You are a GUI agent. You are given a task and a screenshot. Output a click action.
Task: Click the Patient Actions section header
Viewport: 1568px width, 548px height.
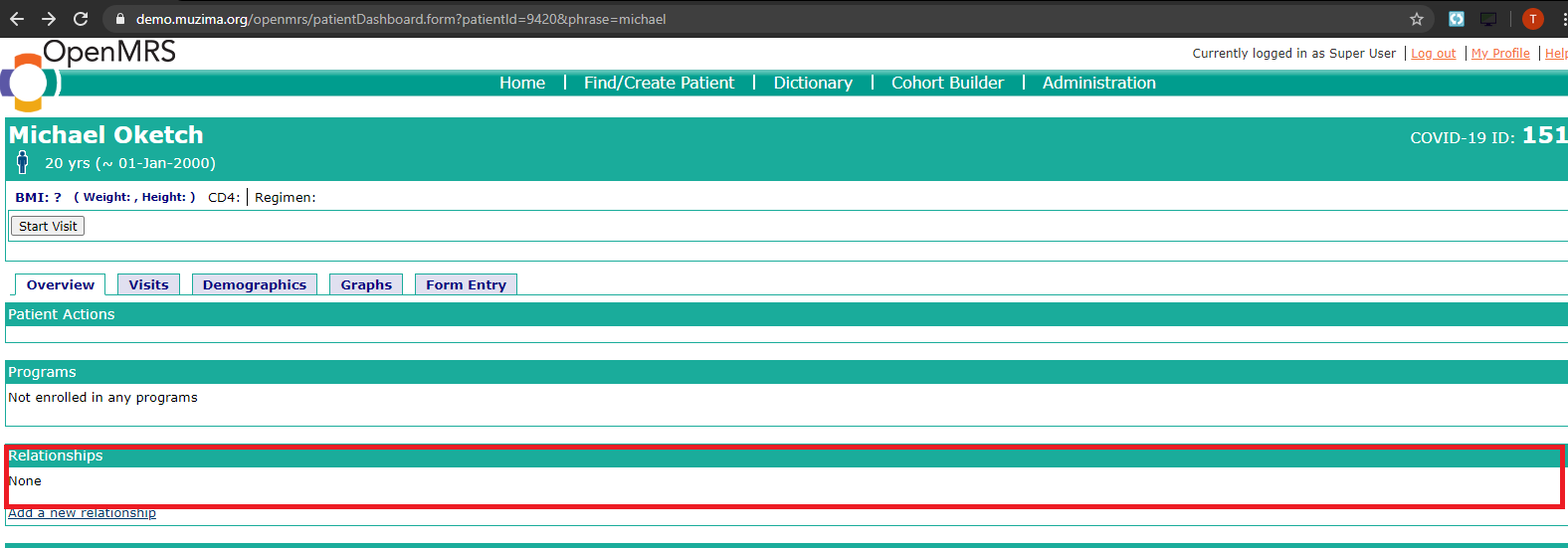(786, 314)
